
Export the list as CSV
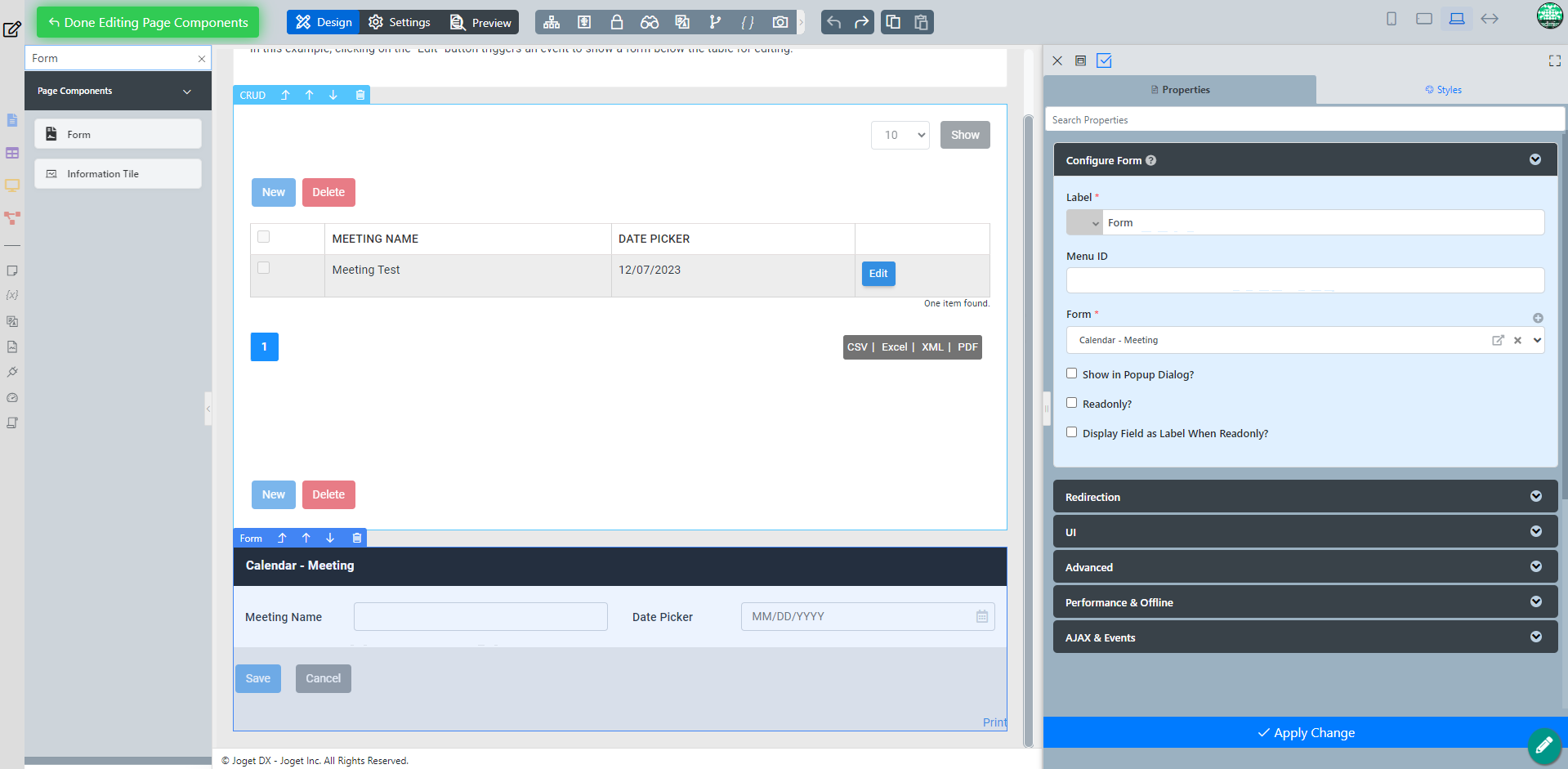click(x=857, y=347)
